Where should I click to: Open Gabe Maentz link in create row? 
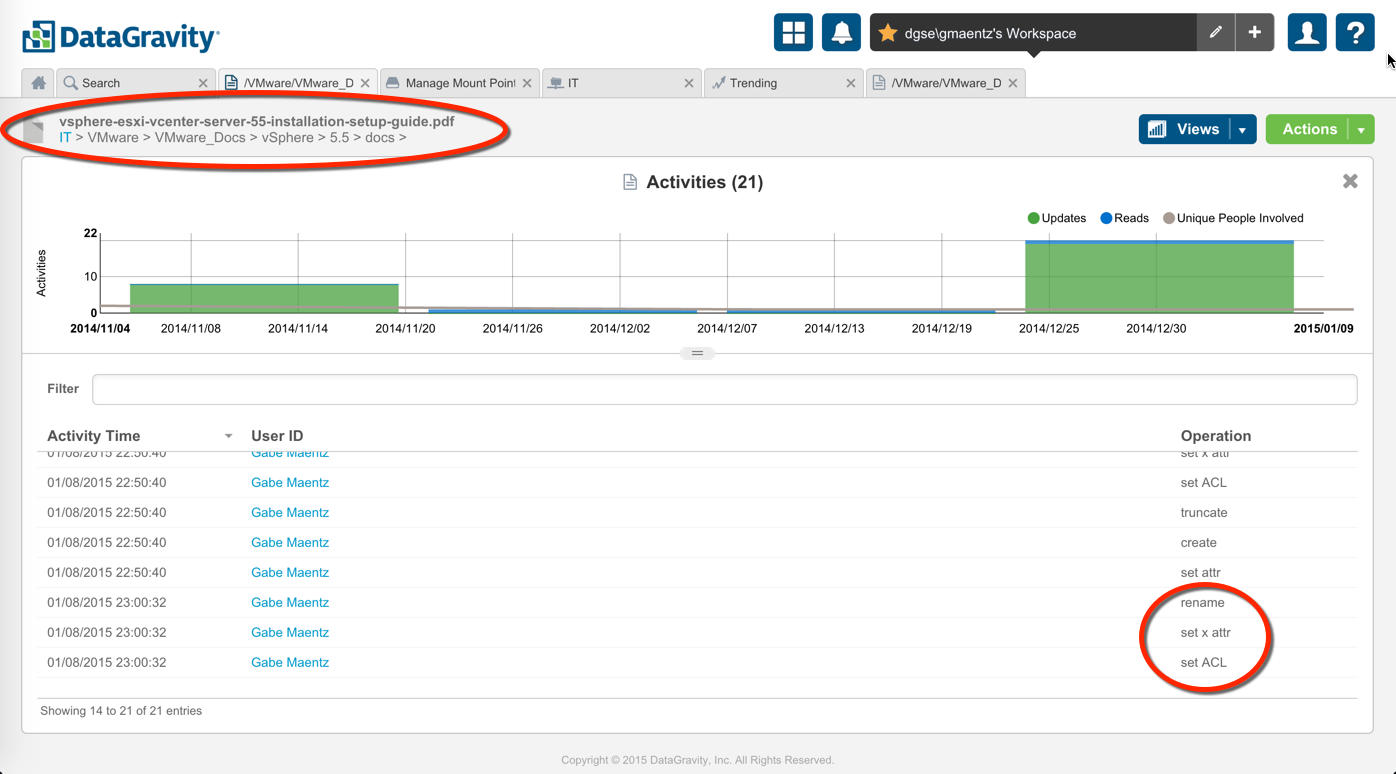point(290,542)
